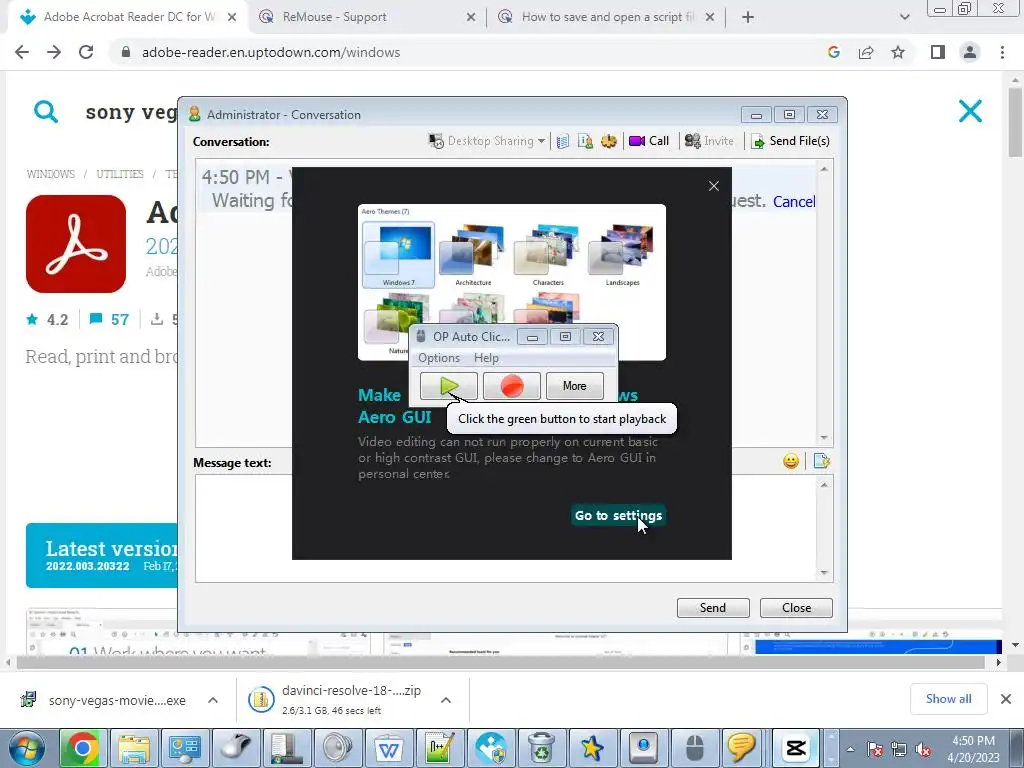Image resolution: width=1024 pixels, height=768 pixels.
Task: Click the red record button in OP Auto Clicker
Action: click(512, 386)
